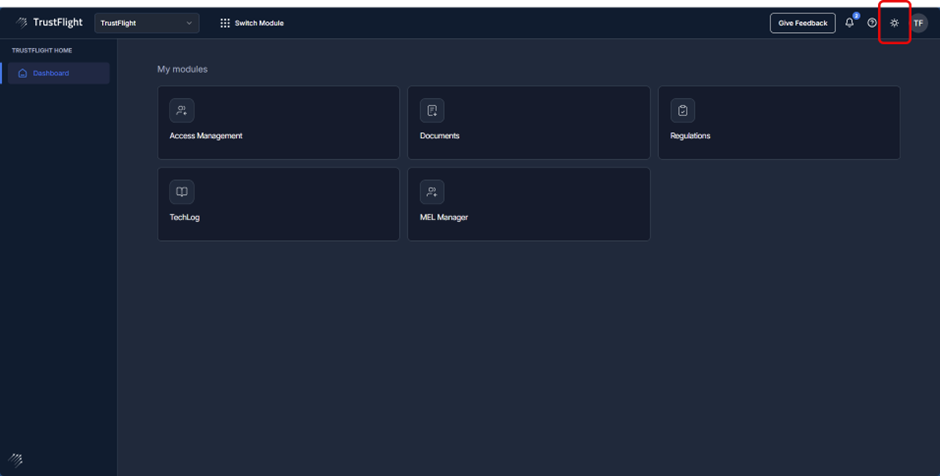
Task: Expand the TrustFlight organisation dropdown
Action: pyautogui.click(x=146, y=23)
